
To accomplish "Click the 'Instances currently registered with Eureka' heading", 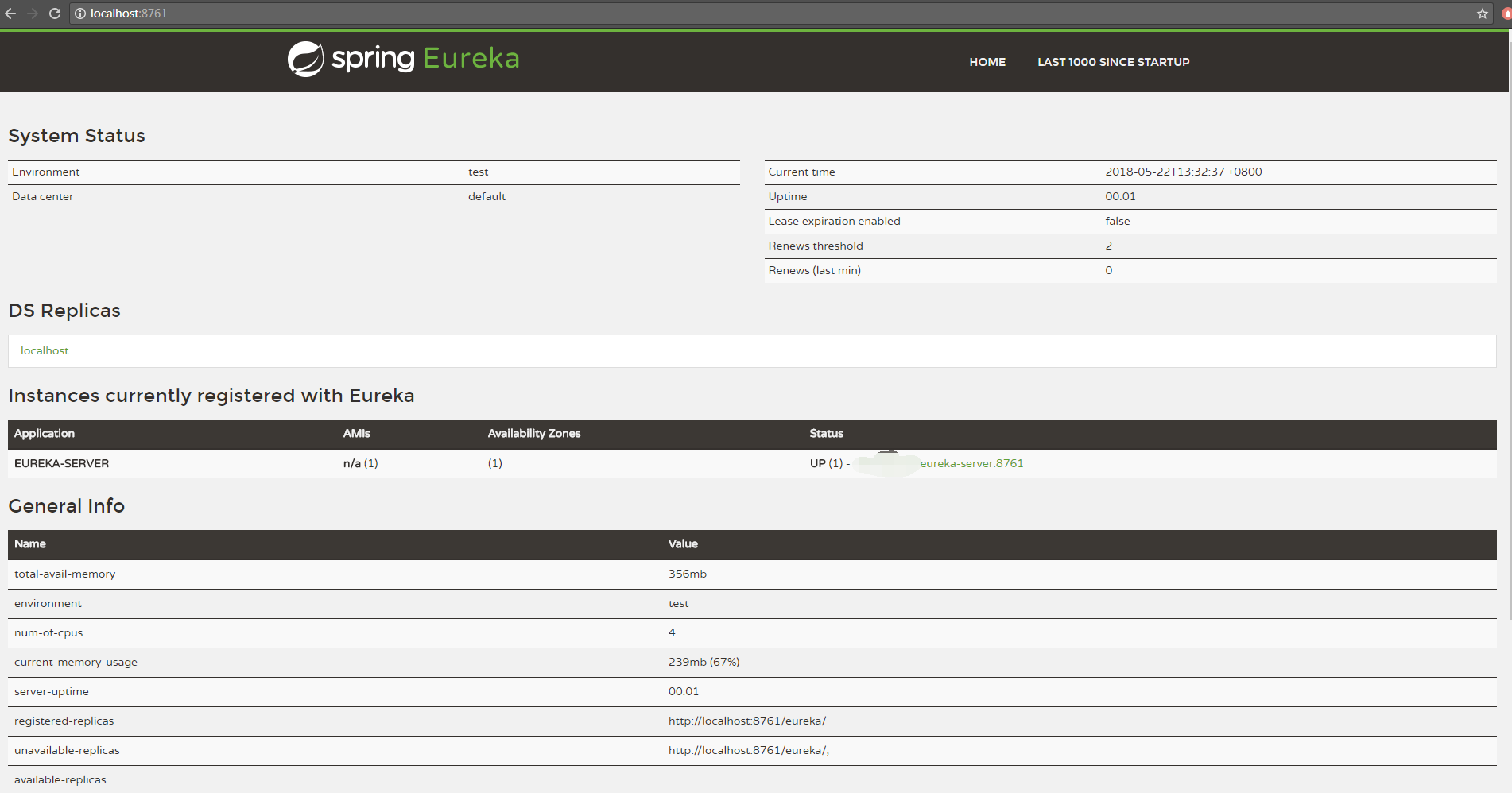I will point(211,396).
